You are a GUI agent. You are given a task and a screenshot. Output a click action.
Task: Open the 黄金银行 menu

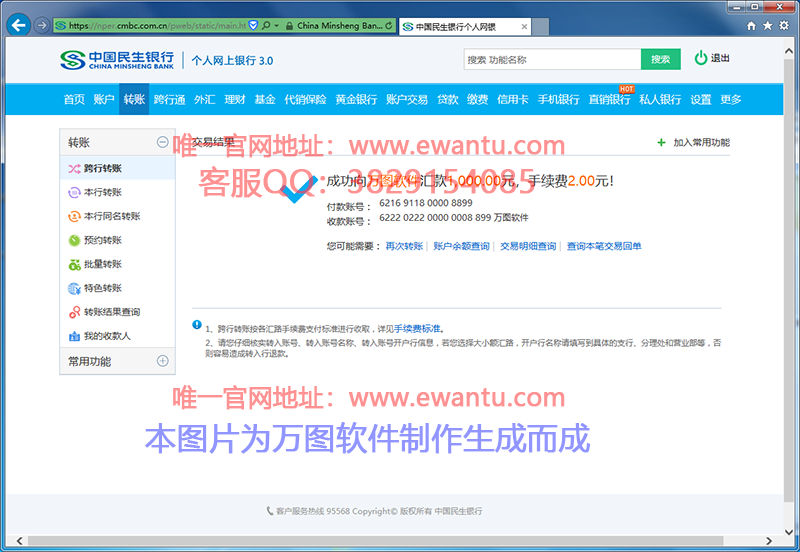coord(356,99)
